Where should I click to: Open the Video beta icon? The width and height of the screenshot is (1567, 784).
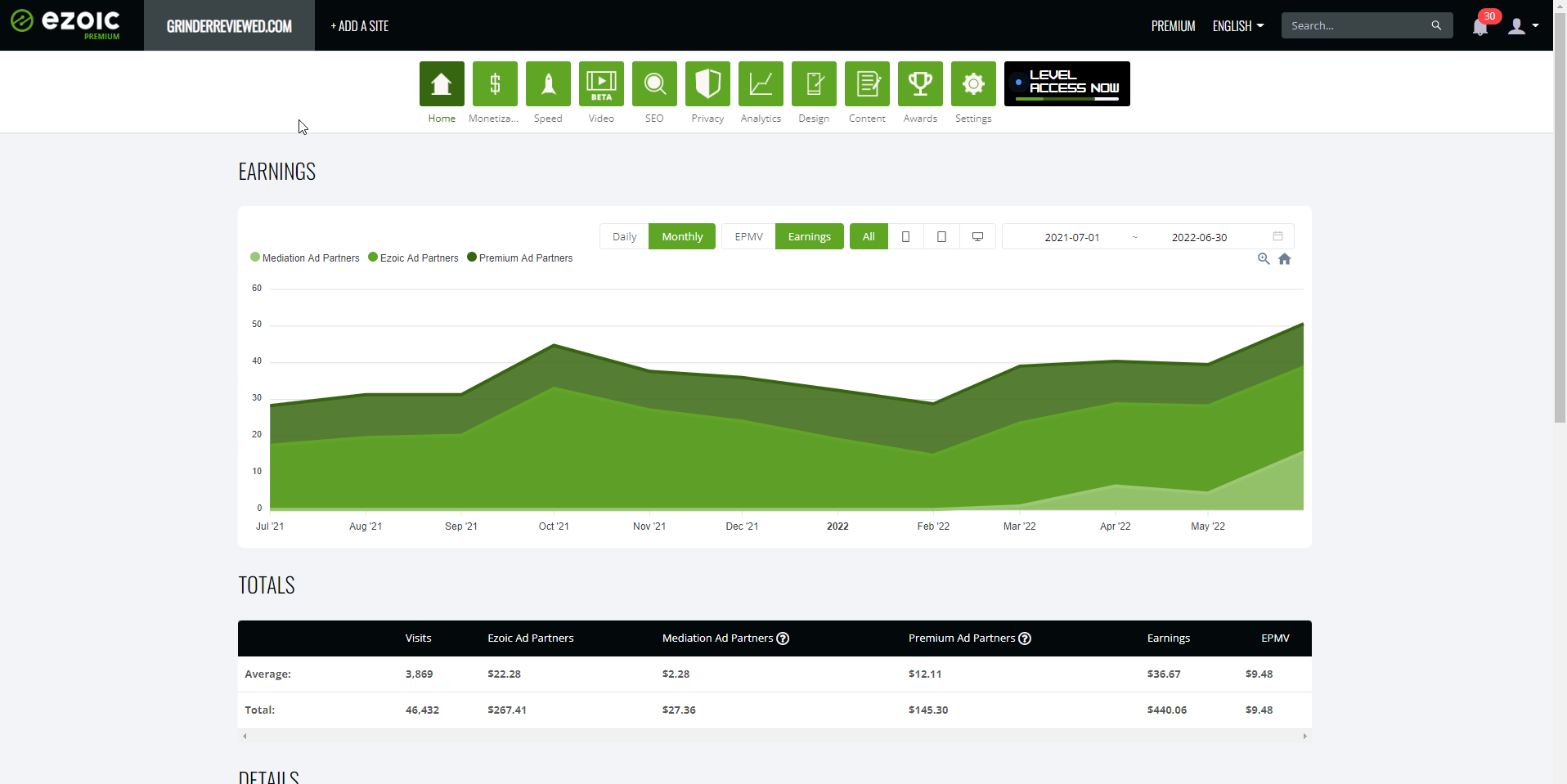tap(601, 83)
